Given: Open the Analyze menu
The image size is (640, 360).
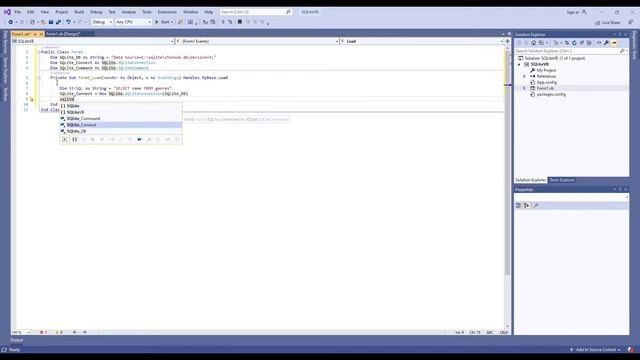Looking at the screenshot, I should [129, 12].
